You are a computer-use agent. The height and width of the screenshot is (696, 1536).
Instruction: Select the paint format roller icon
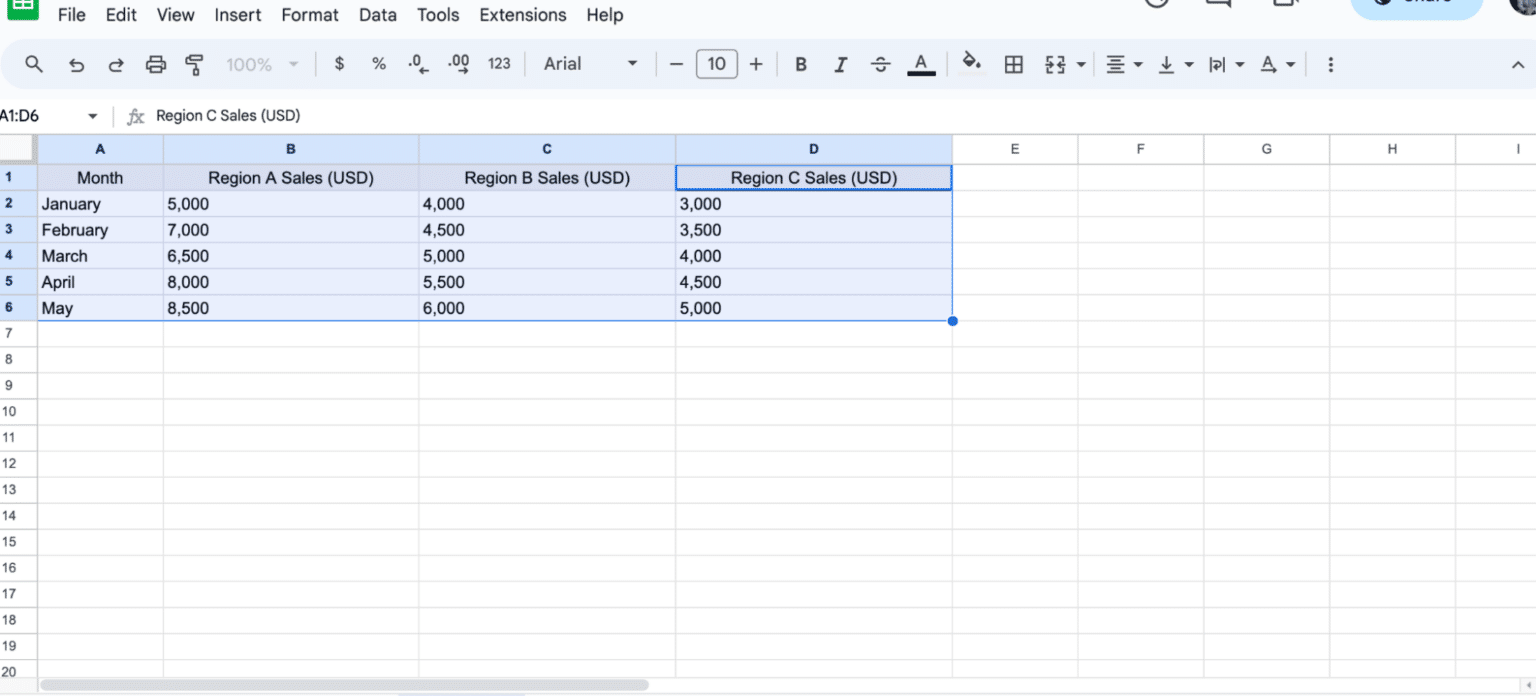pos(195,65)
